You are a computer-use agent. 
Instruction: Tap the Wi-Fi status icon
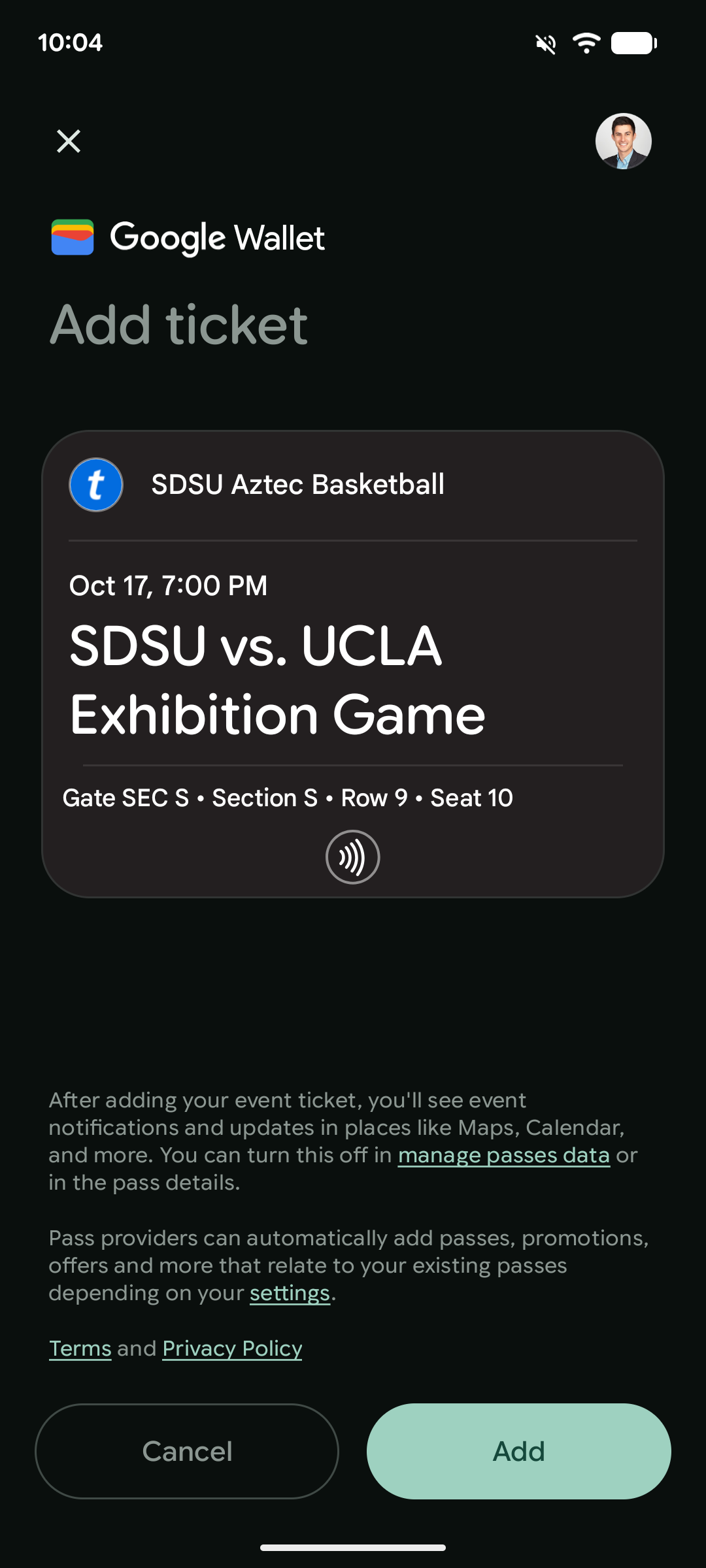[x=586, y=43]
